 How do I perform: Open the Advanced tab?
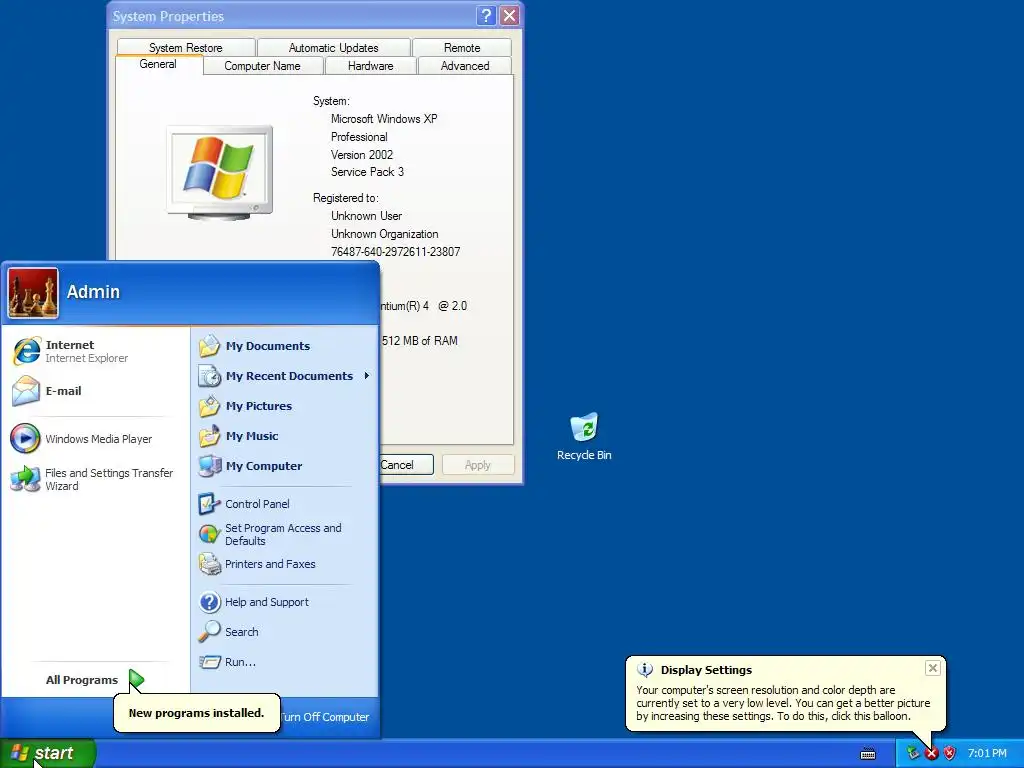[x=465, y=66]
